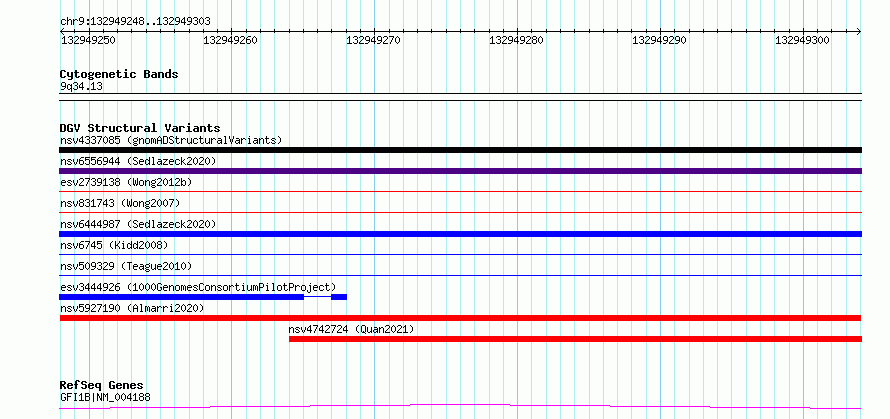Open variant nsv509329 (Teague2010) label
Screen dimensions: 890x419
pyautogui.click(x=126, y=266)
